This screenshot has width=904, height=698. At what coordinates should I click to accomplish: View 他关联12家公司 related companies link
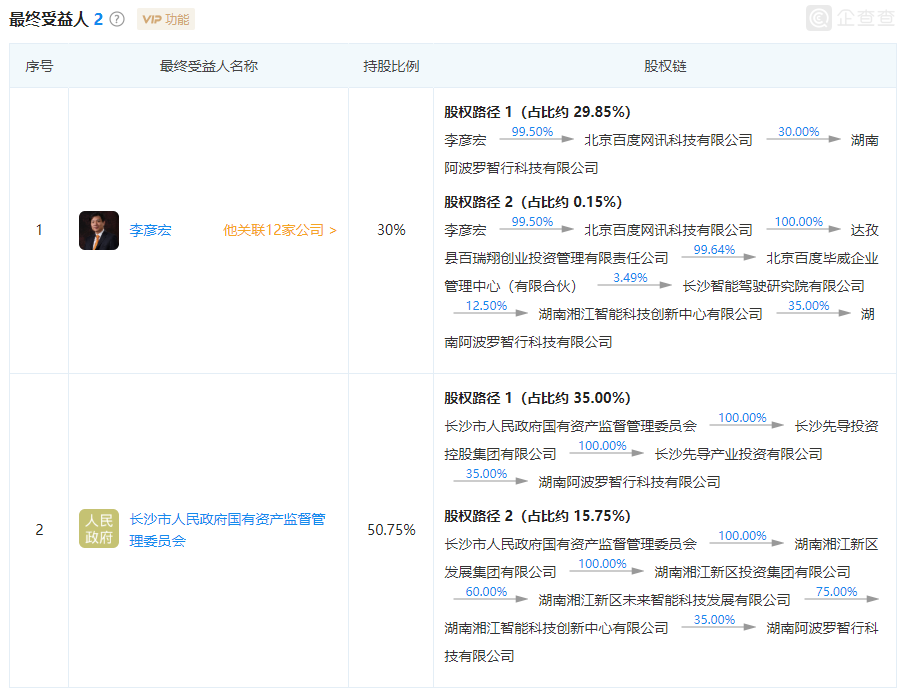click(x=280, y=231)
